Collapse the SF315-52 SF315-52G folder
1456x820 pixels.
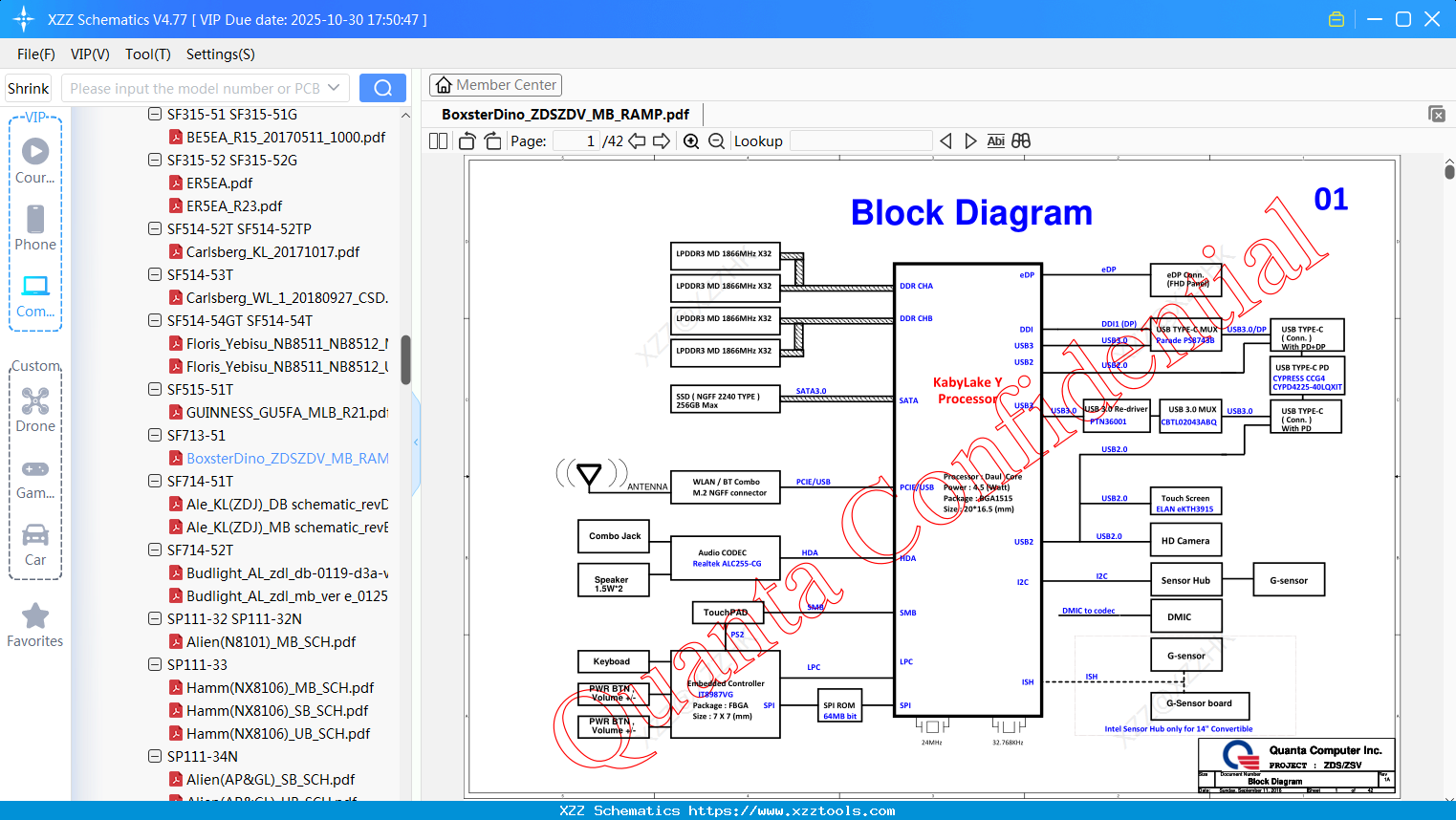(x=155, y=160)
